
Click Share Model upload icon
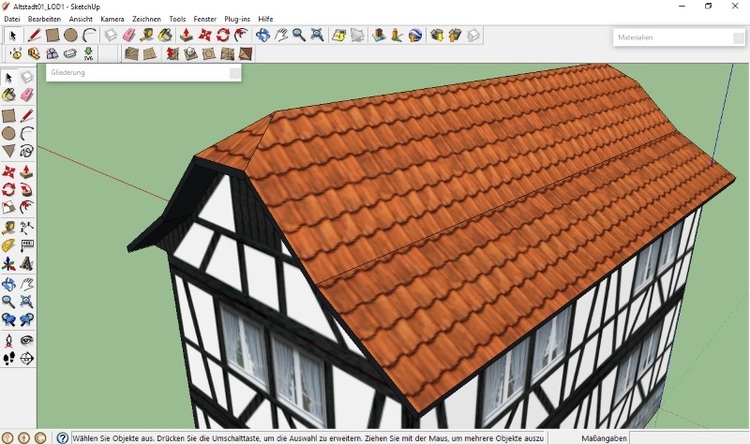(x=455, y=35)
